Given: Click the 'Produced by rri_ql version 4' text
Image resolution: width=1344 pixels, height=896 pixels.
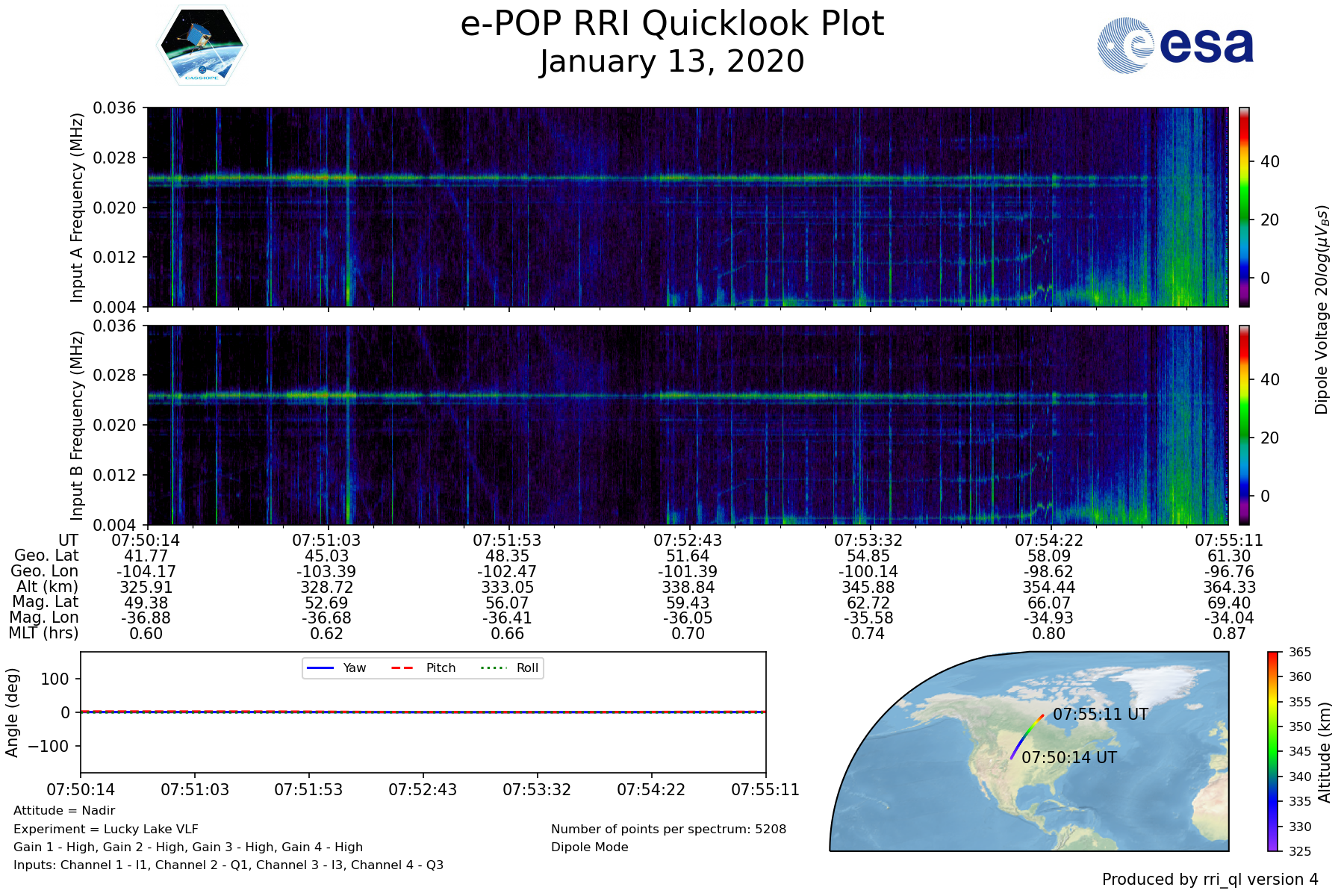Looking at the screenshot, I should pos(1210,880).
